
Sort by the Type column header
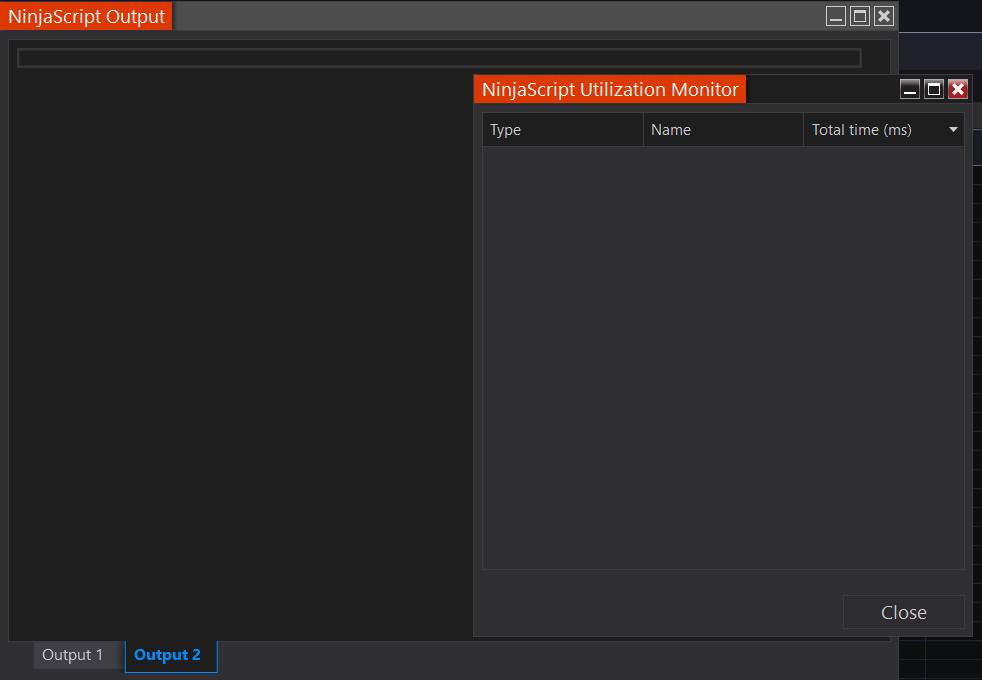tap(562, 130)
